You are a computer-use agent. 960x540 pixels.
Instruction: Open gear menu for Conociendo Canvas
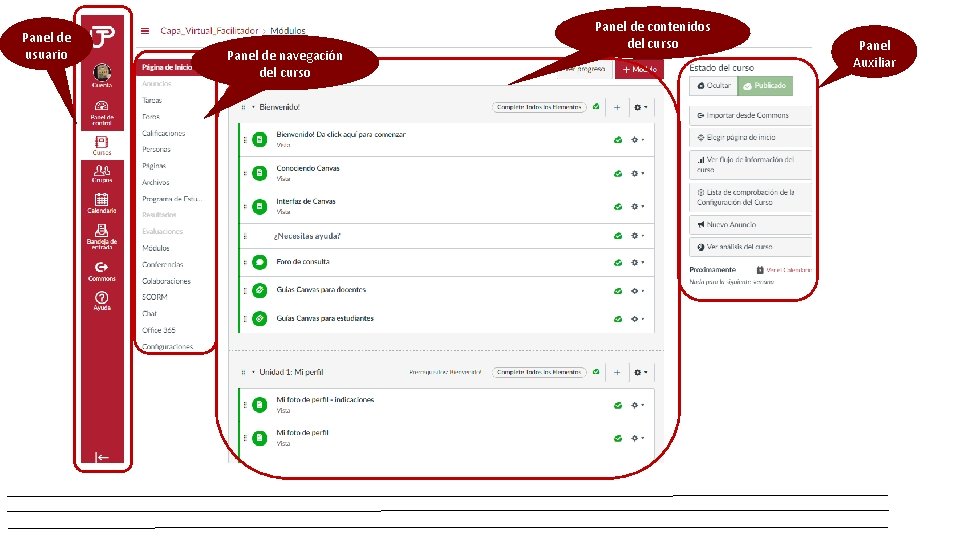tap(637, 173)
